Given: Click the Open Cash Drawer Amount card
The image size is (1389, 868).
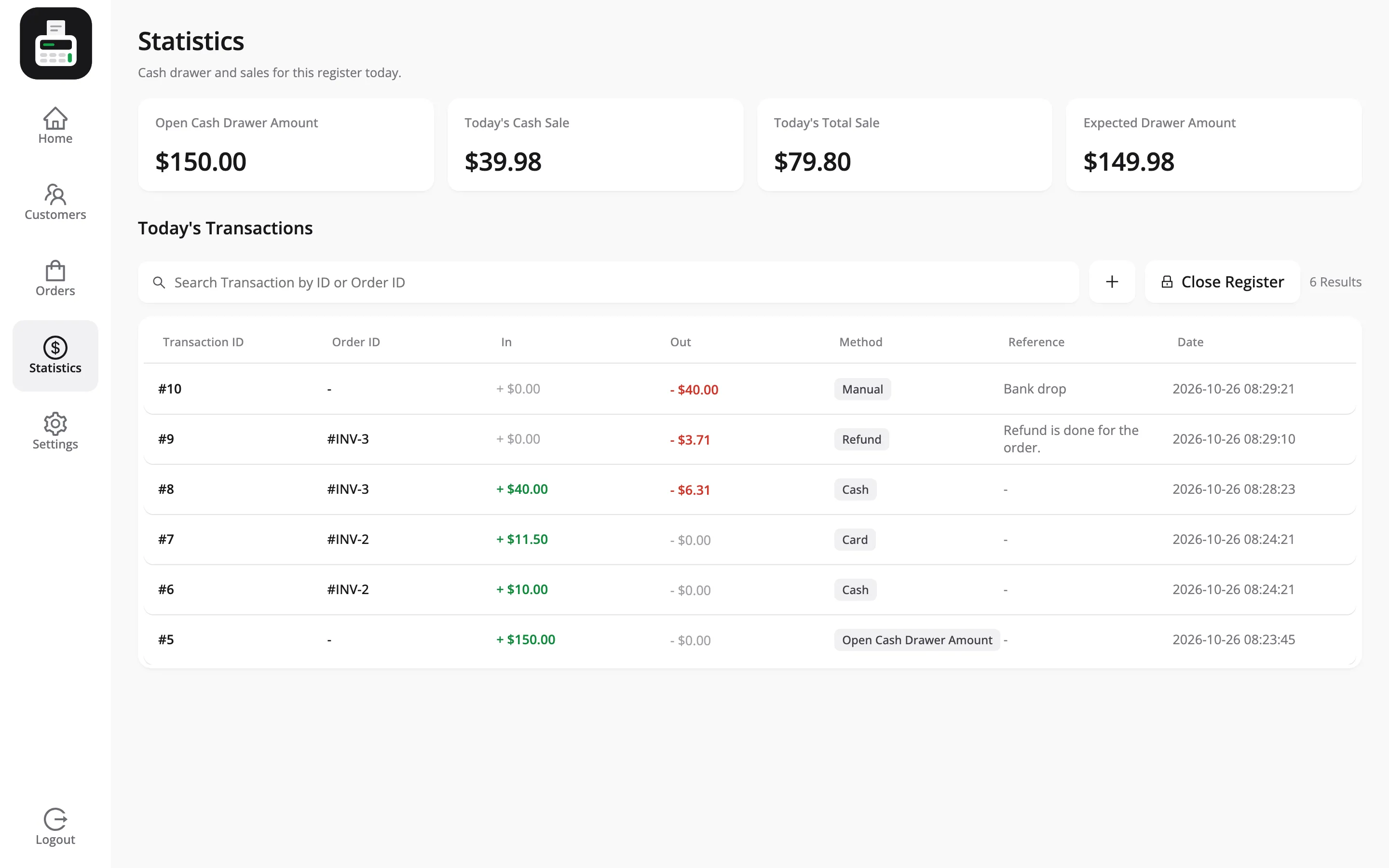Looking at the screenshot, I should point(286,145).
